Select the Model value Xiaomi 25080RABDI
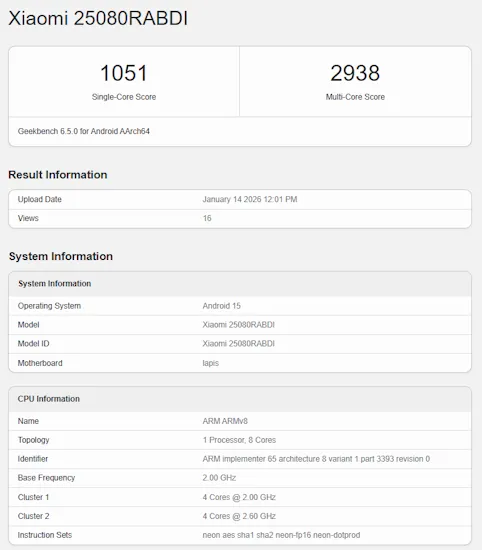This screenshot has width=482, height=550. click(239, 325)
